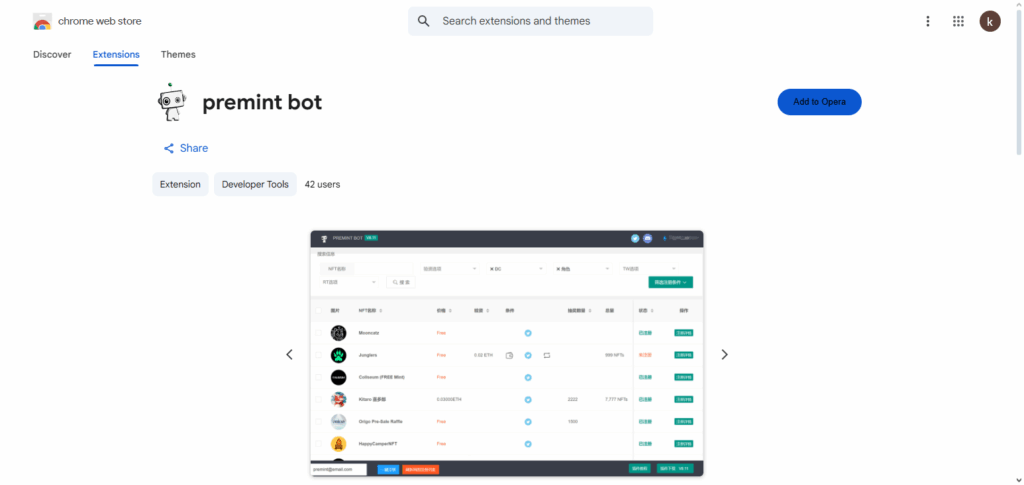The width and height of the screenshot is (1024, 485).
Task: Open the Google apps grid
Action: [958, 22]
